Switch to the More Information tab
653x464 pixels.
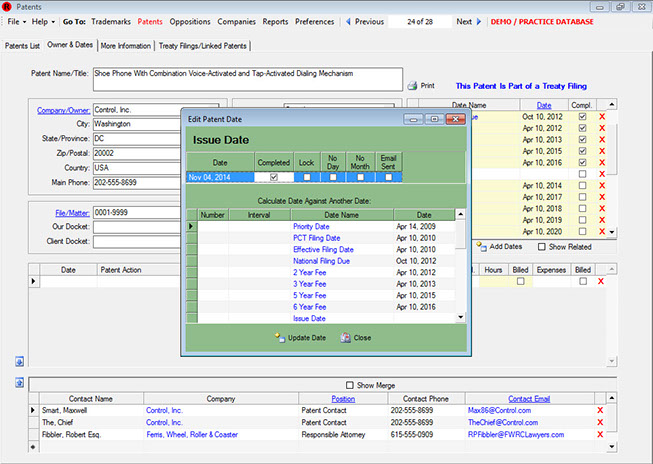click(x=126, y=45)
